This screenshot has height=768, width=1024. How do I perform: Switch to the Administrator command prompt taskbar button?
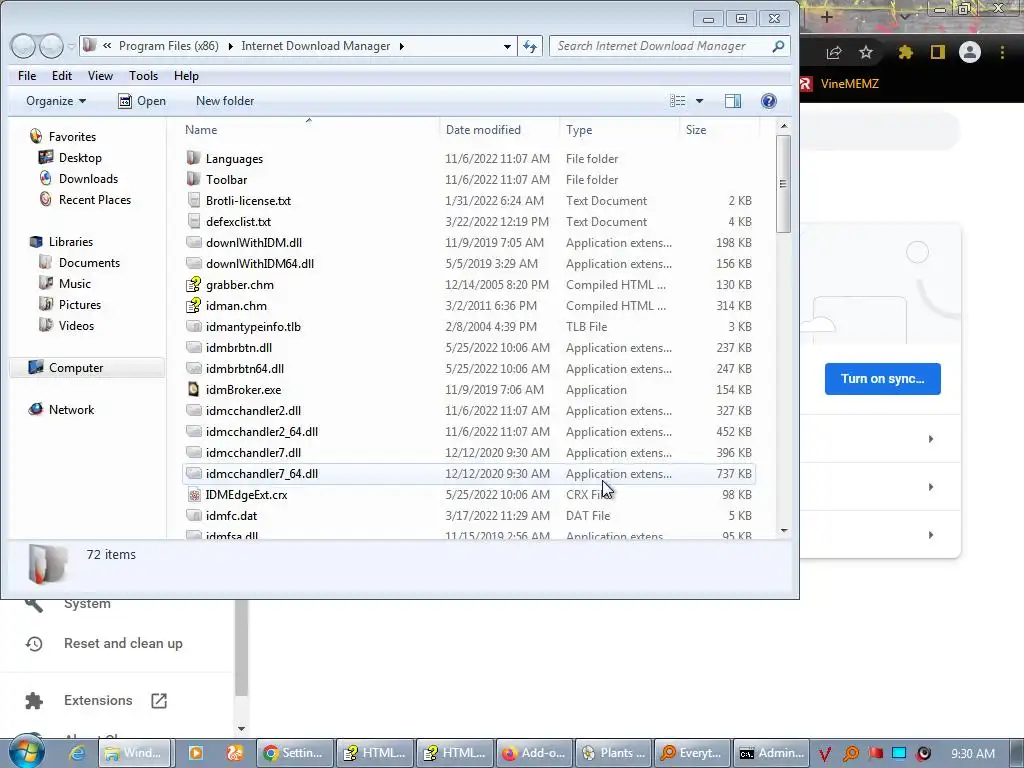click(x=771, y=753)
